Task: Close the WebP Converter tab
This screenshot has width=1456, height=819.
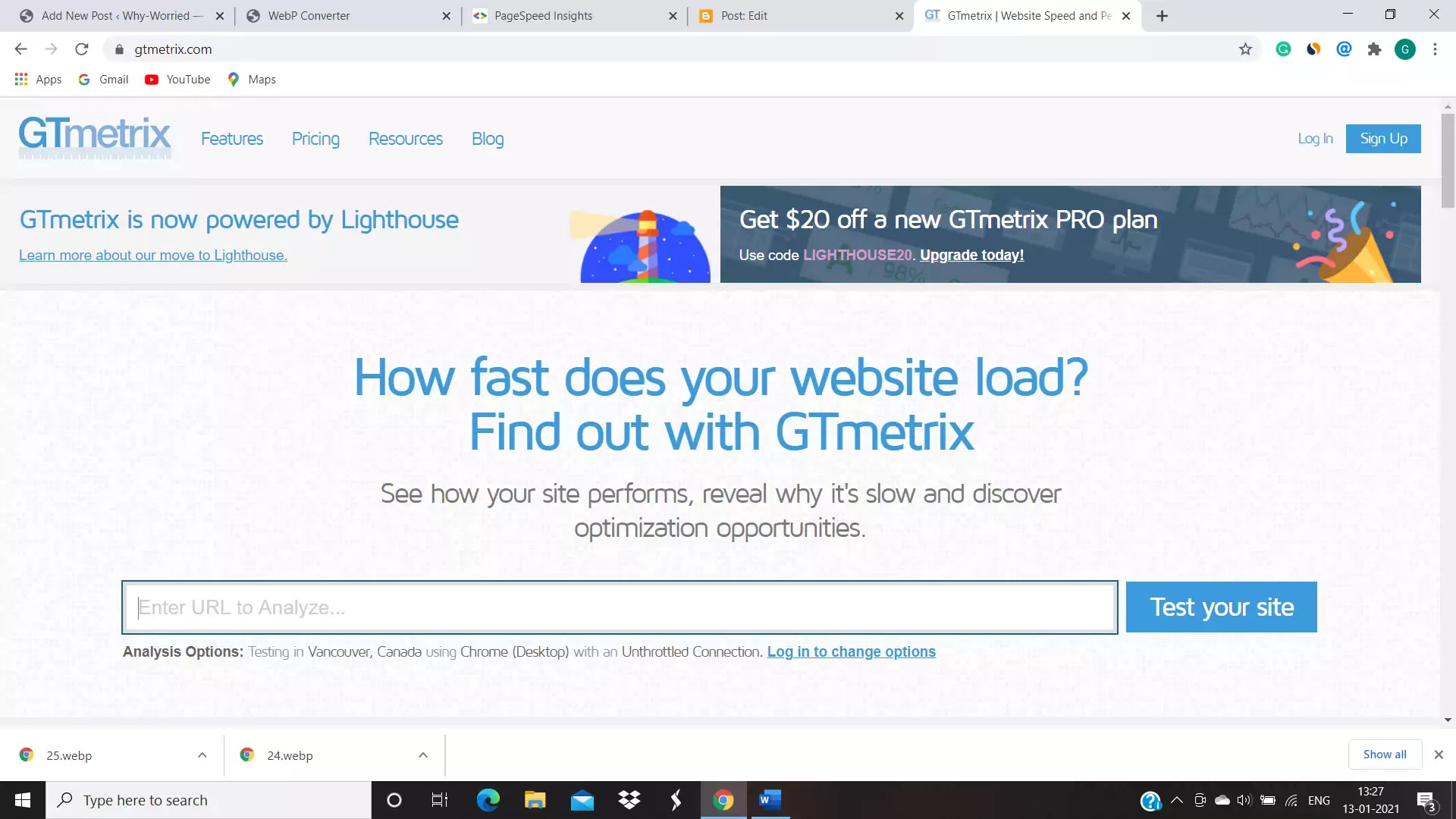Action: [x=446, y=16]
